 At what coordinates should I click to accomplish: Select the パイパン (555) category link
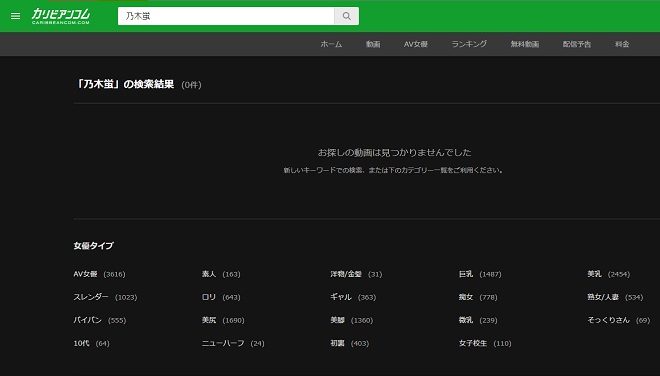pos(100,320)
